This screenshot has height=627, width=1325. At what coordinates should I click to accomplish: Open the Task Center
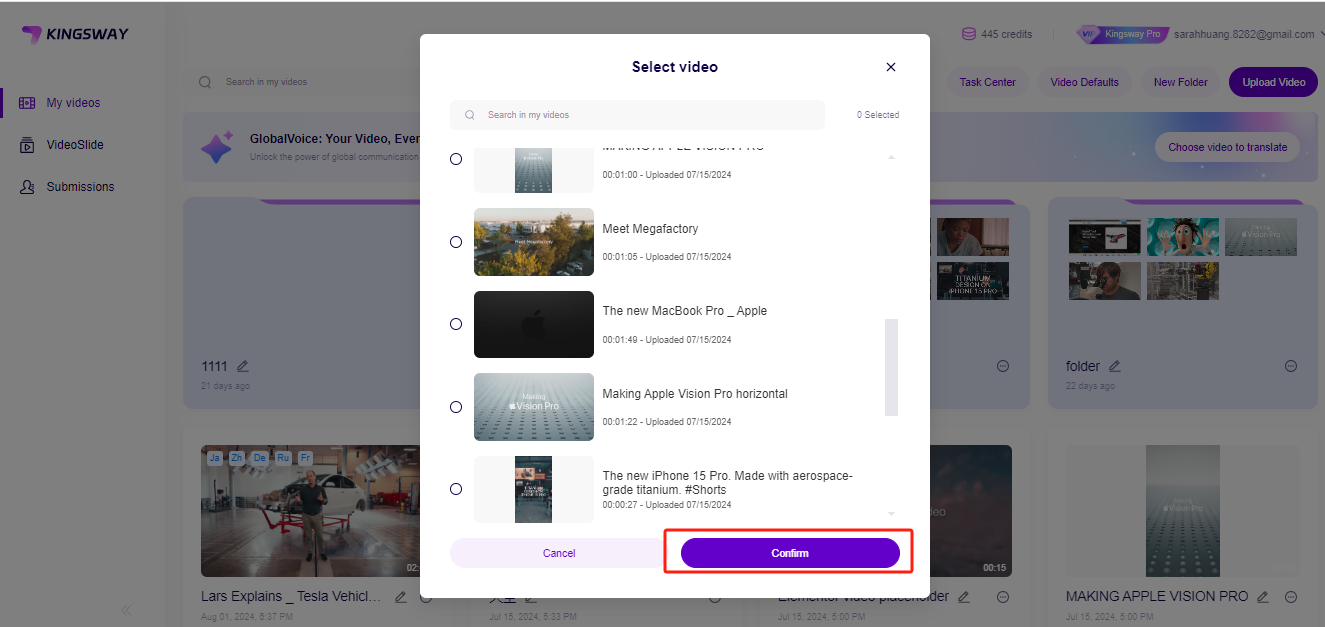987,82
